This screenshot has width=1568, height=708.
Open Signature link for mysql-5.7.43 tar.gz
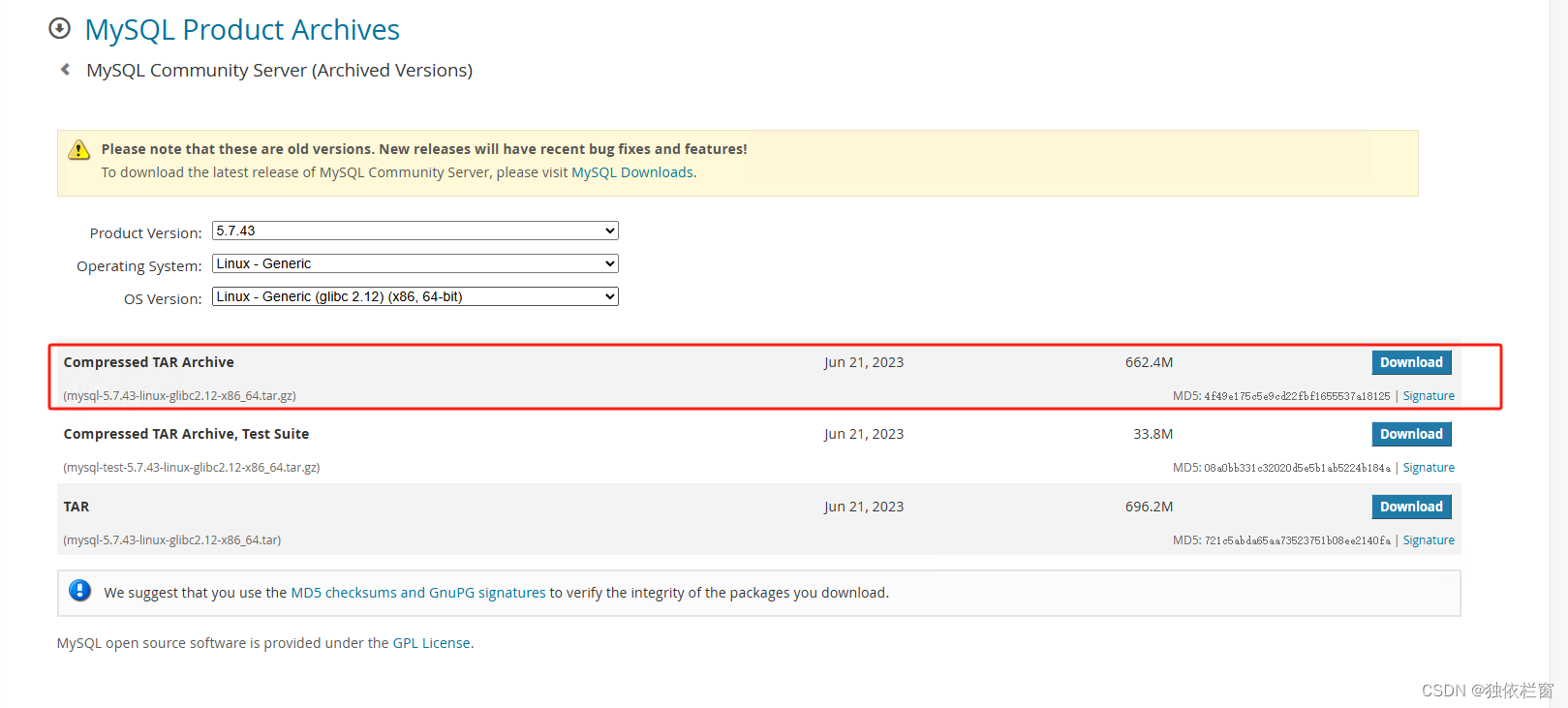pyautogui.click(x=1429, y=396)
